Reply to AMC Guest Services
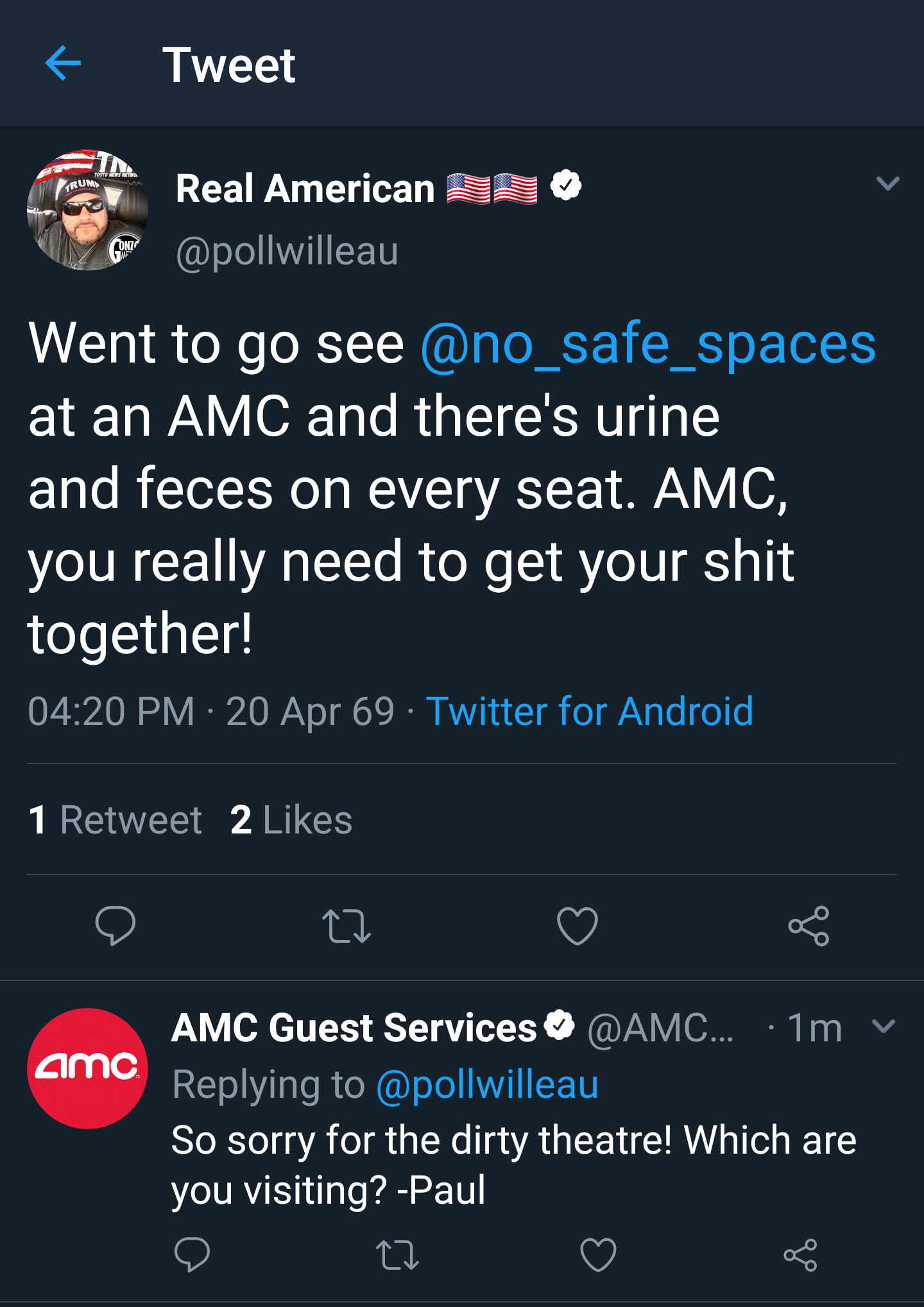 click(x=191, y=1256)
